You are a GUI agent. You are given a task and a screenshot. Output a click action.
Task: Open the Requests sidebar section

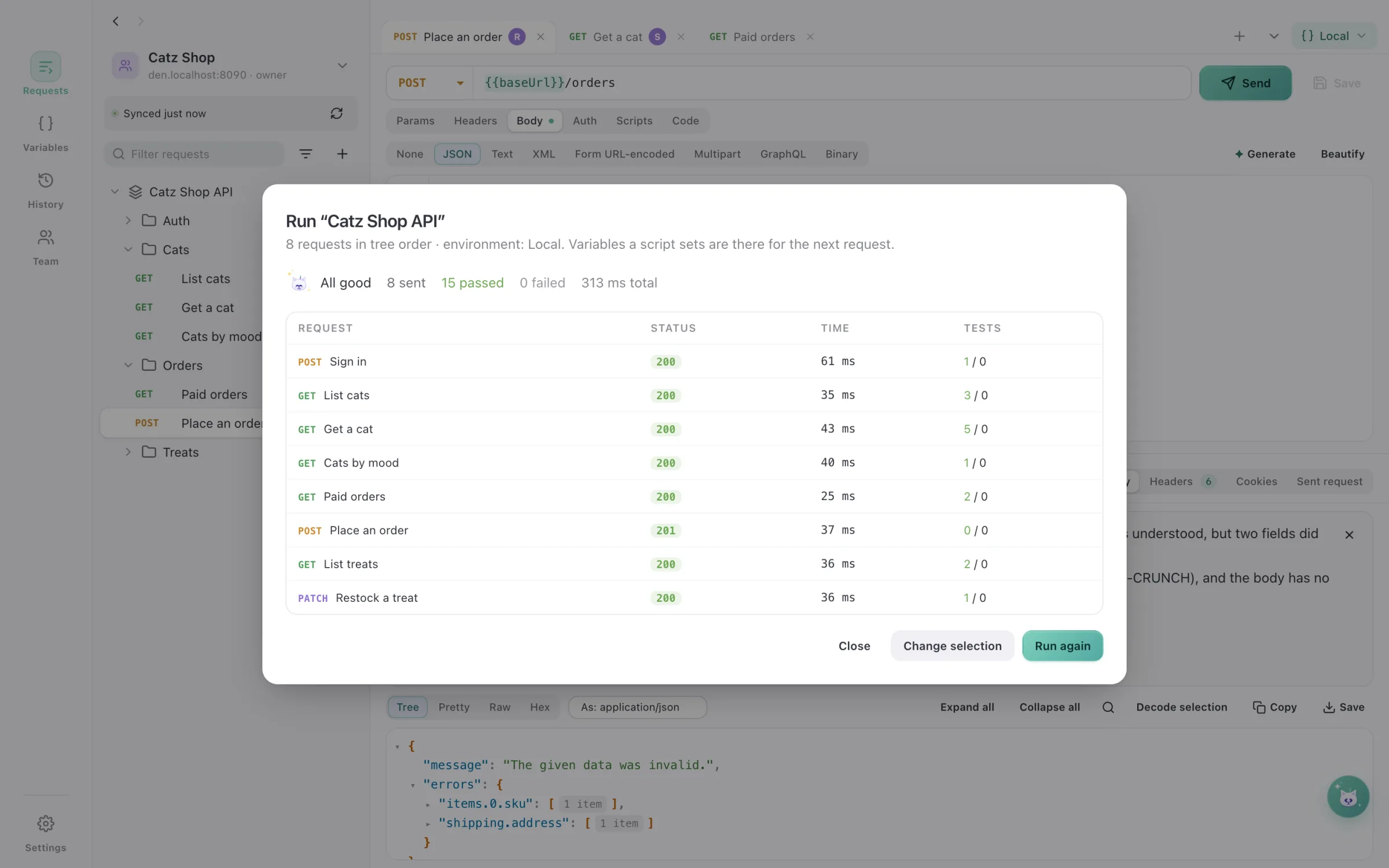[45, 74]
